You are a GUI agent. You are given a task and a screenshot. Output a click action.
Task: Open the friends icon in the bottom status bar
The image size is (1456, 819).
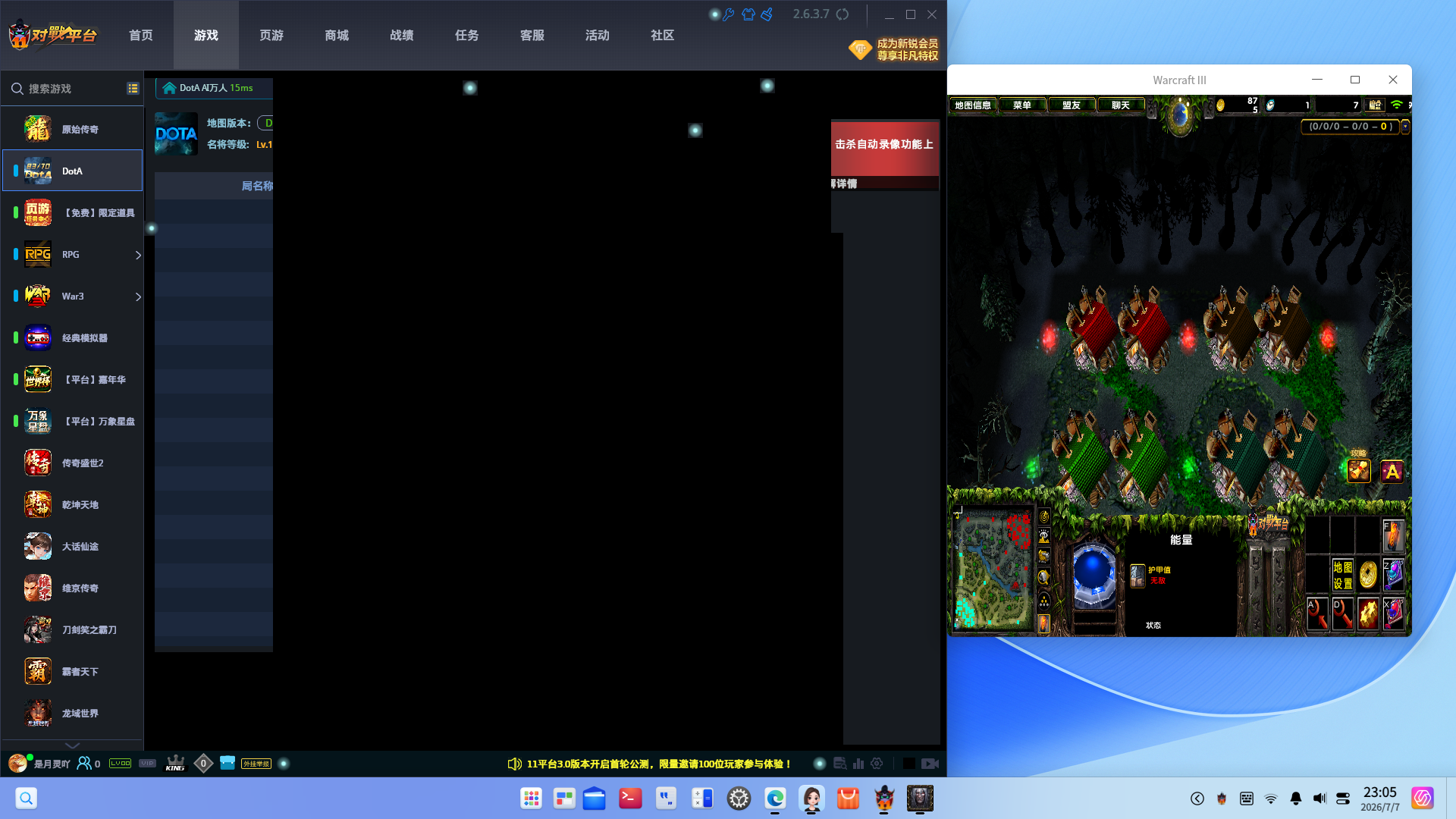click(x=84, y=764)
